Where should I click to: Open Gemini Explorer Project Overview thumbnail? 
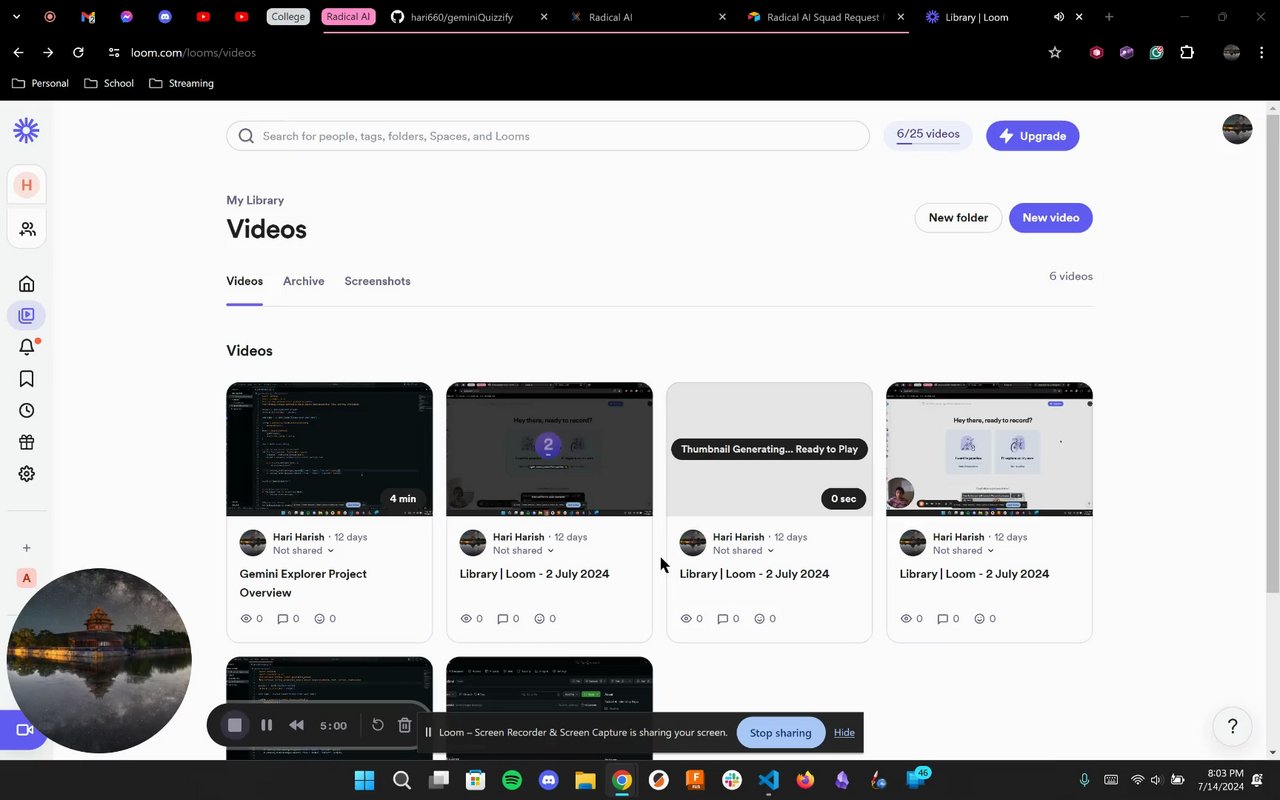329,449
